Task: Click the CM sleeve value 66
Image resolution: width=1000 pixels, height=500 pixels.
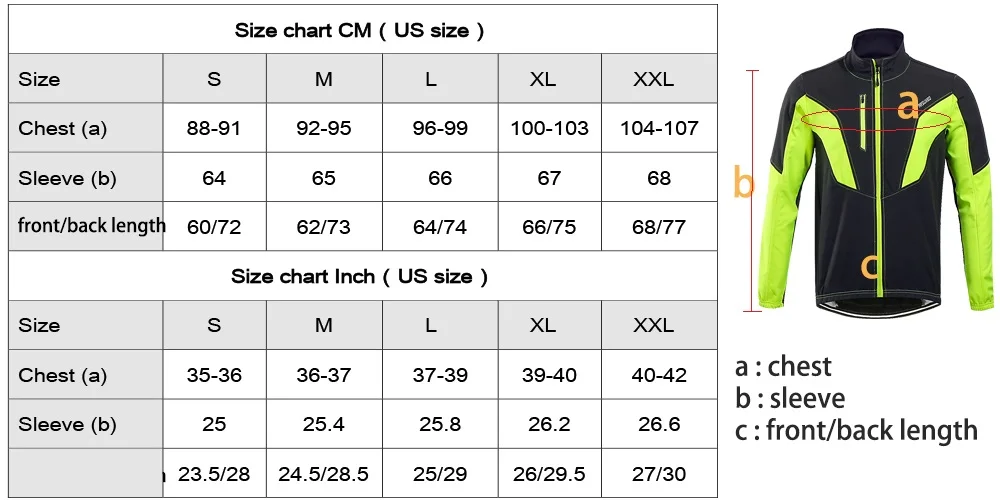Action: tap(440, 177)
